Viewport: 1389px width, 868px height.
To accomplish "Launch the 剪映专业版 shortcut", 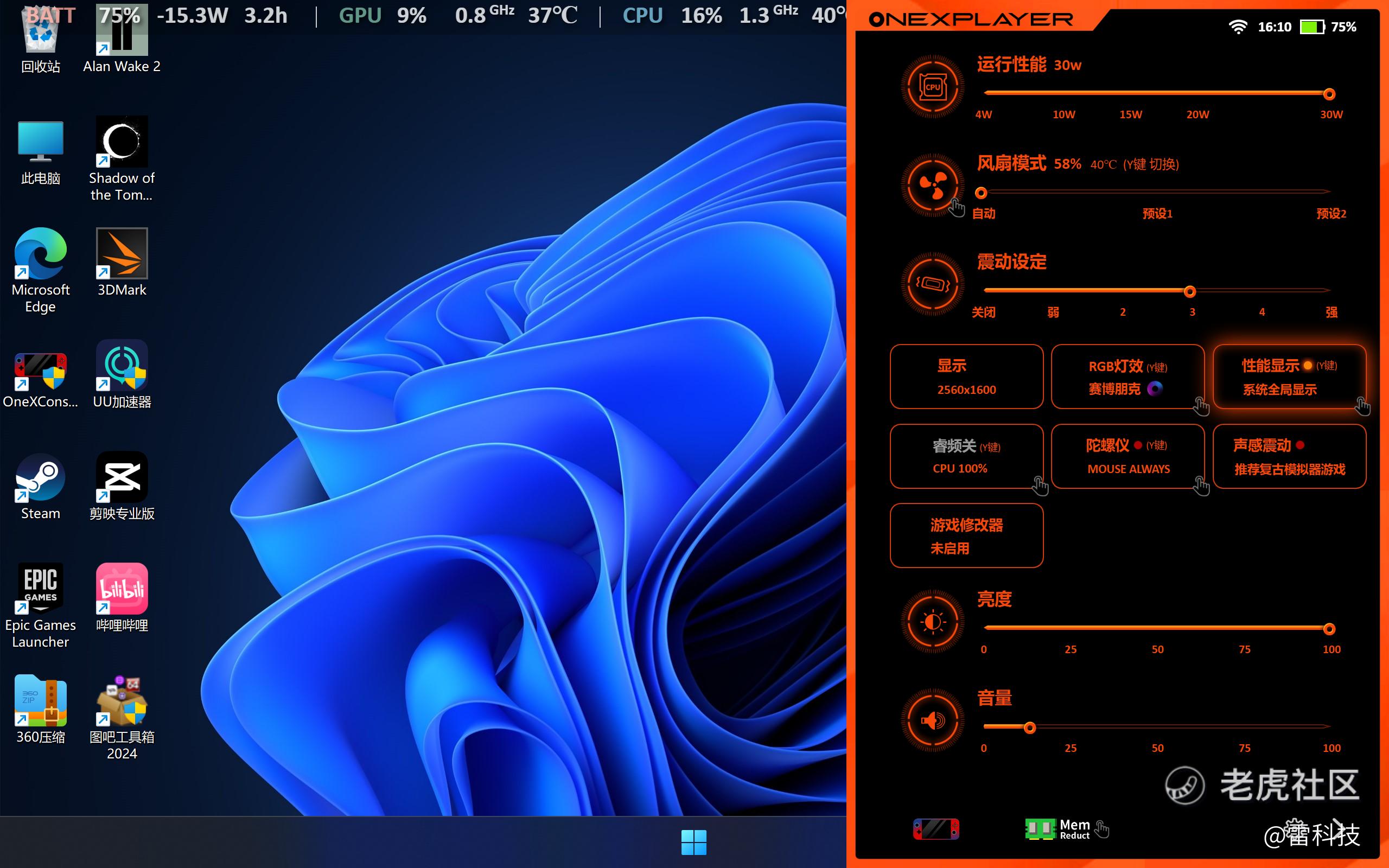I will coord(122,486).
